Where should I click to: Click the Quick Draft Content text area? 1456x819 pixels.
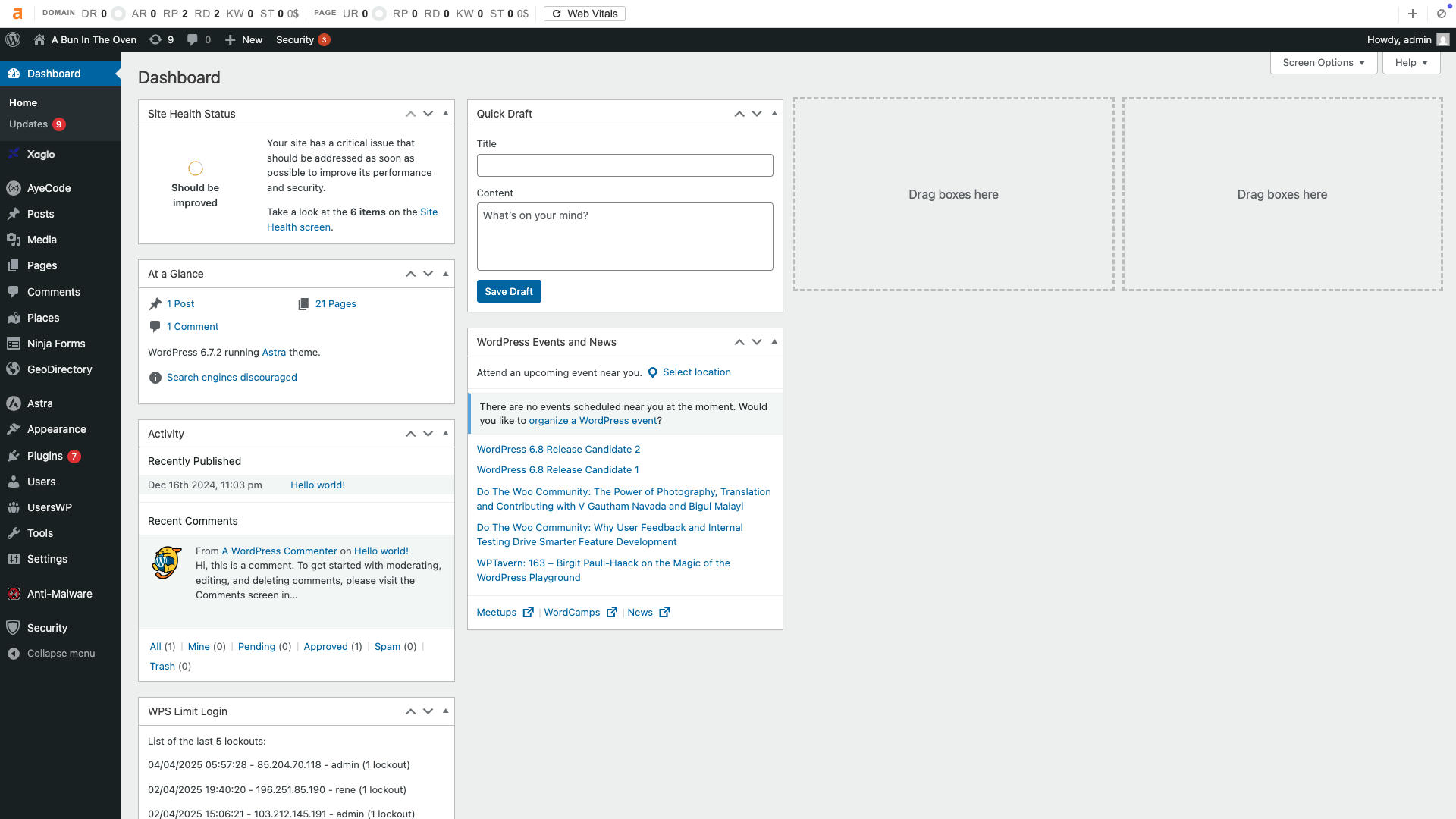tap(625, 237)
